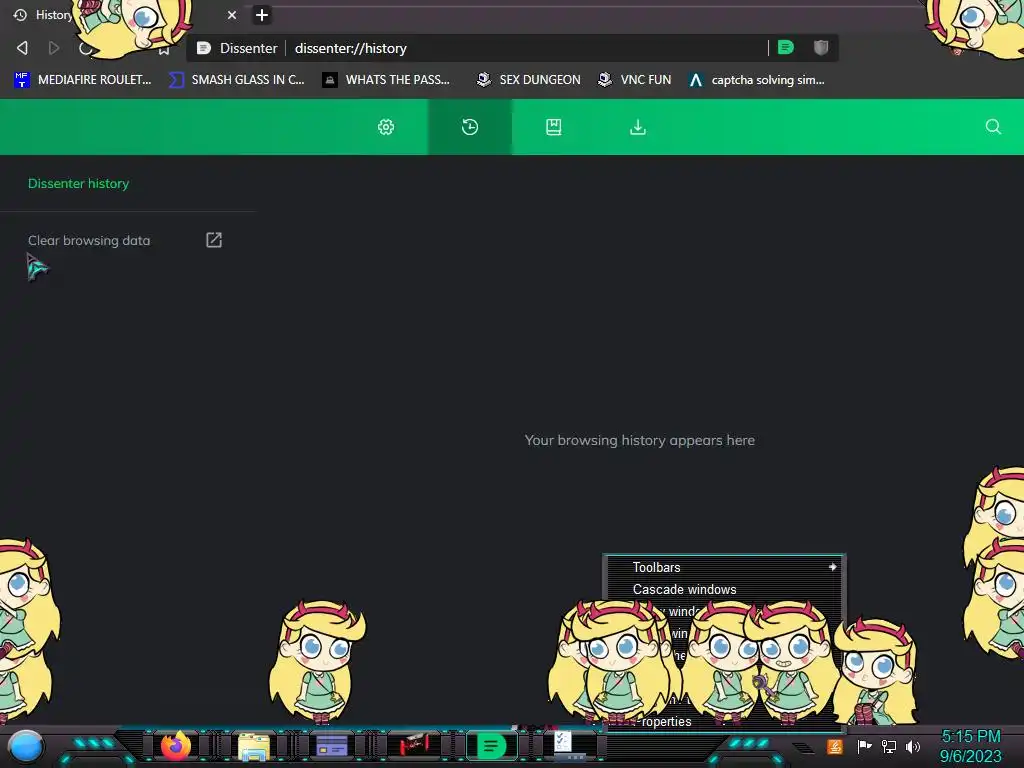Image resolution: width=1024 pixels, height=768 pixels.
Task: Open the downloads icon in green toolbar
Action: coord(638,127)
